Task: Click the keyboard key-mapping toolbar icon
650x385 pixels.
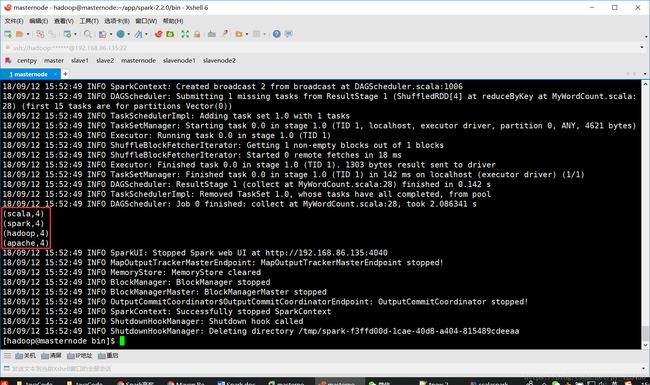Action: coord(212,34)
